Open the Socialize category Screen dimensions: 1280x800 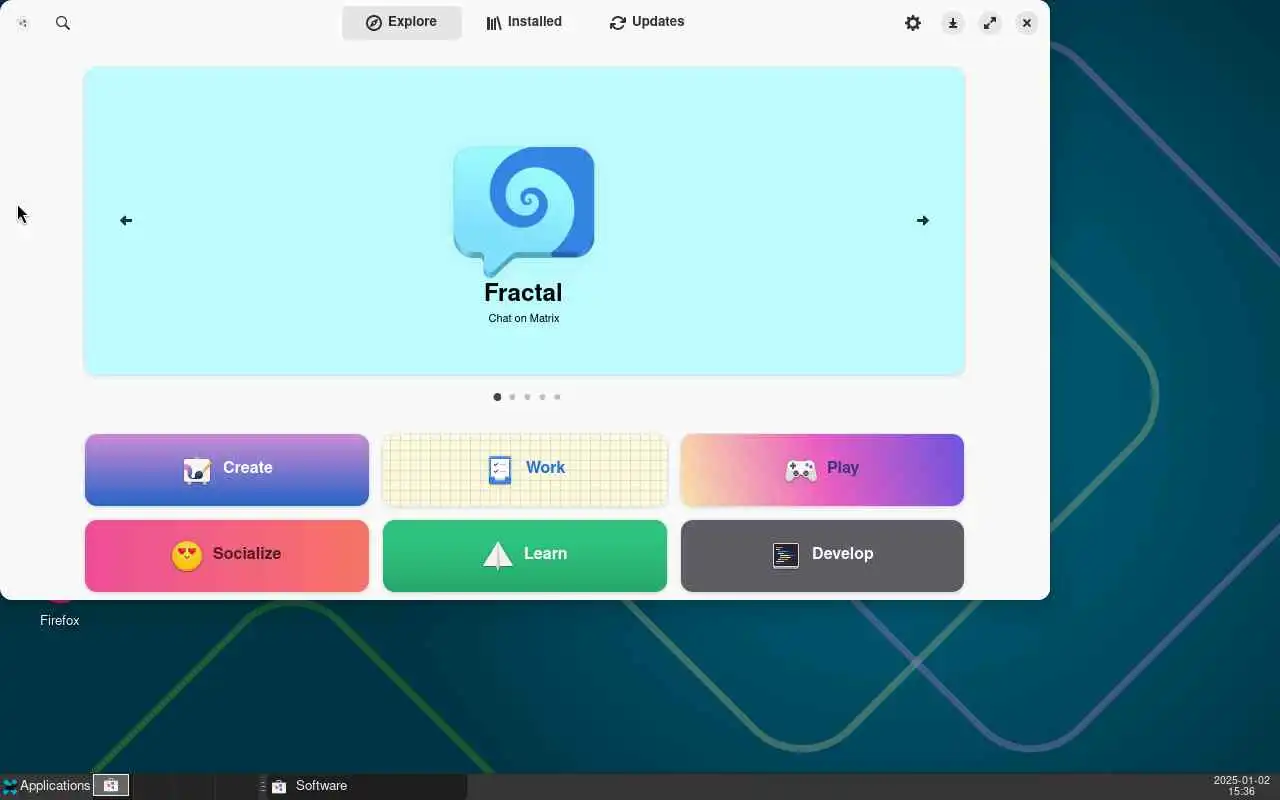click(x=227, y=556)
